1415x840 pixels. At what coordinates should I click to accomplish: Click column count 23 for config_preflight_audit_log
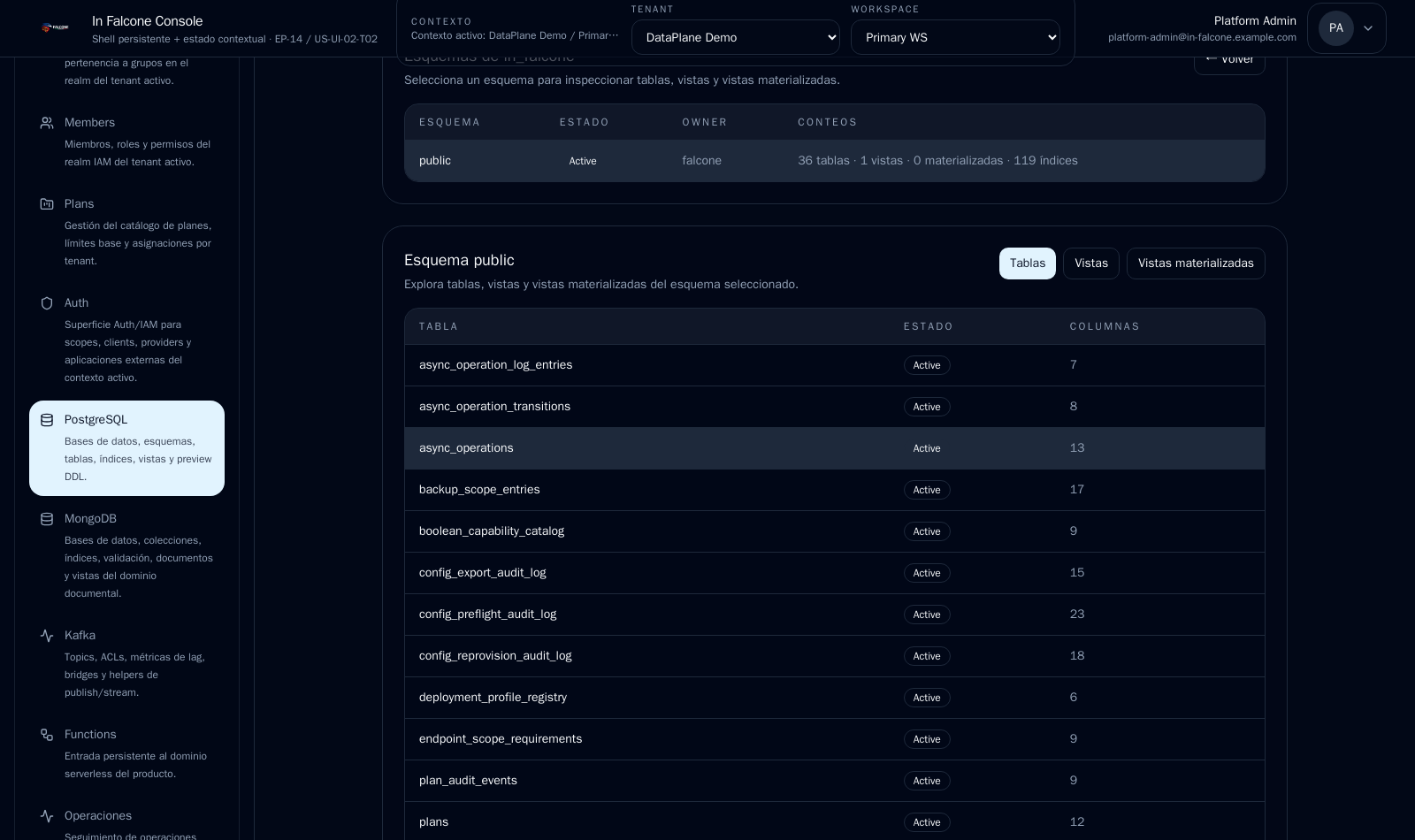pos(1077,615)
